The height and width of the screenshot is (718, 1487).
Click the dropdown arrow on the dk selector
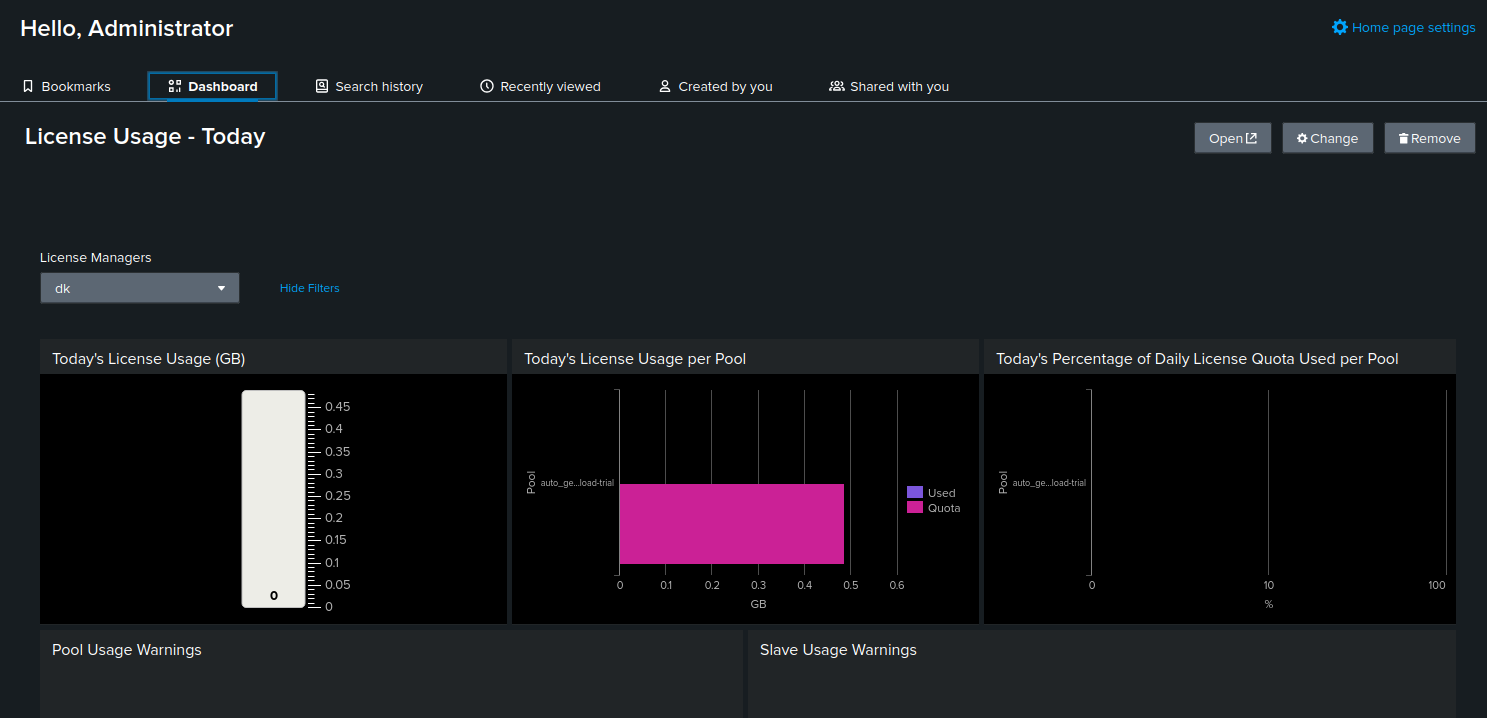click(x=221, y=287)
